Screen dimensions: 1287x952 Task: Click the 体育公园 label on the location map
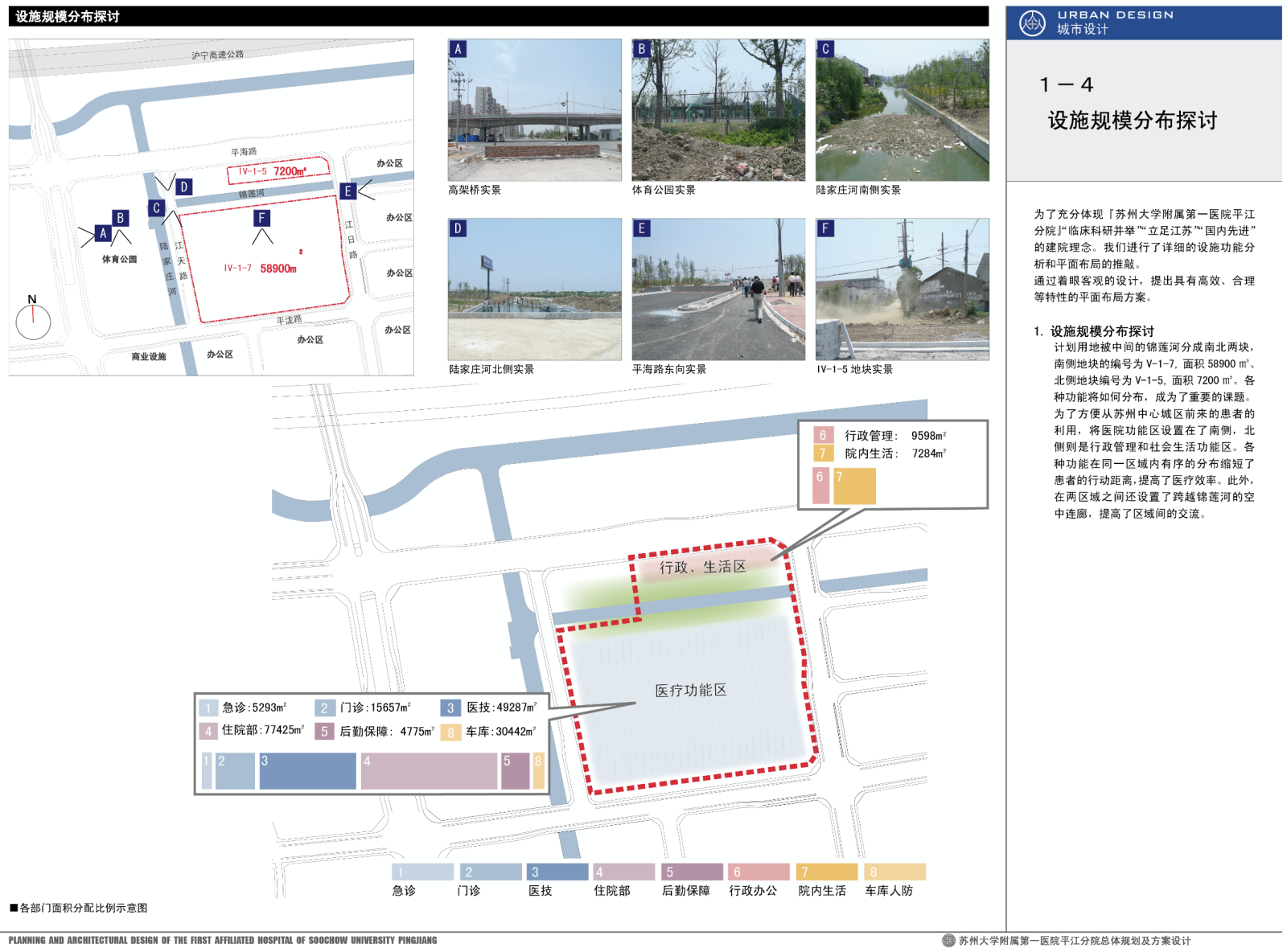click(119, 260)
